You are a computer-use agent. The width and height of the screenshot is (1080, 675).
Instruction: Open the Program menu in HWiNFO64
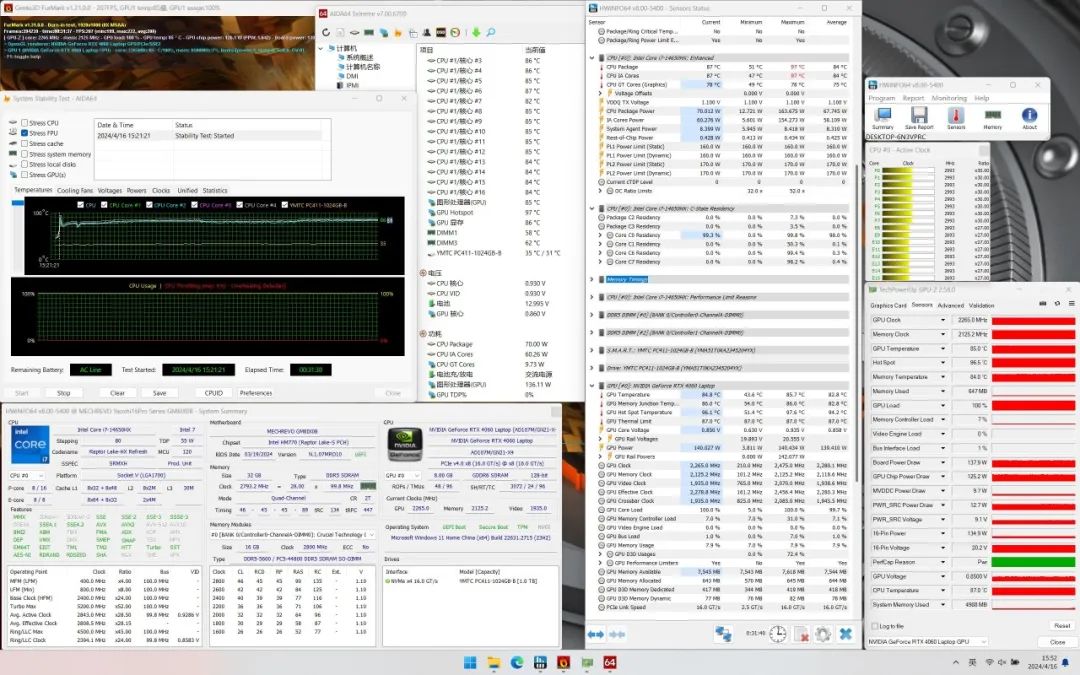pos(882,98)
